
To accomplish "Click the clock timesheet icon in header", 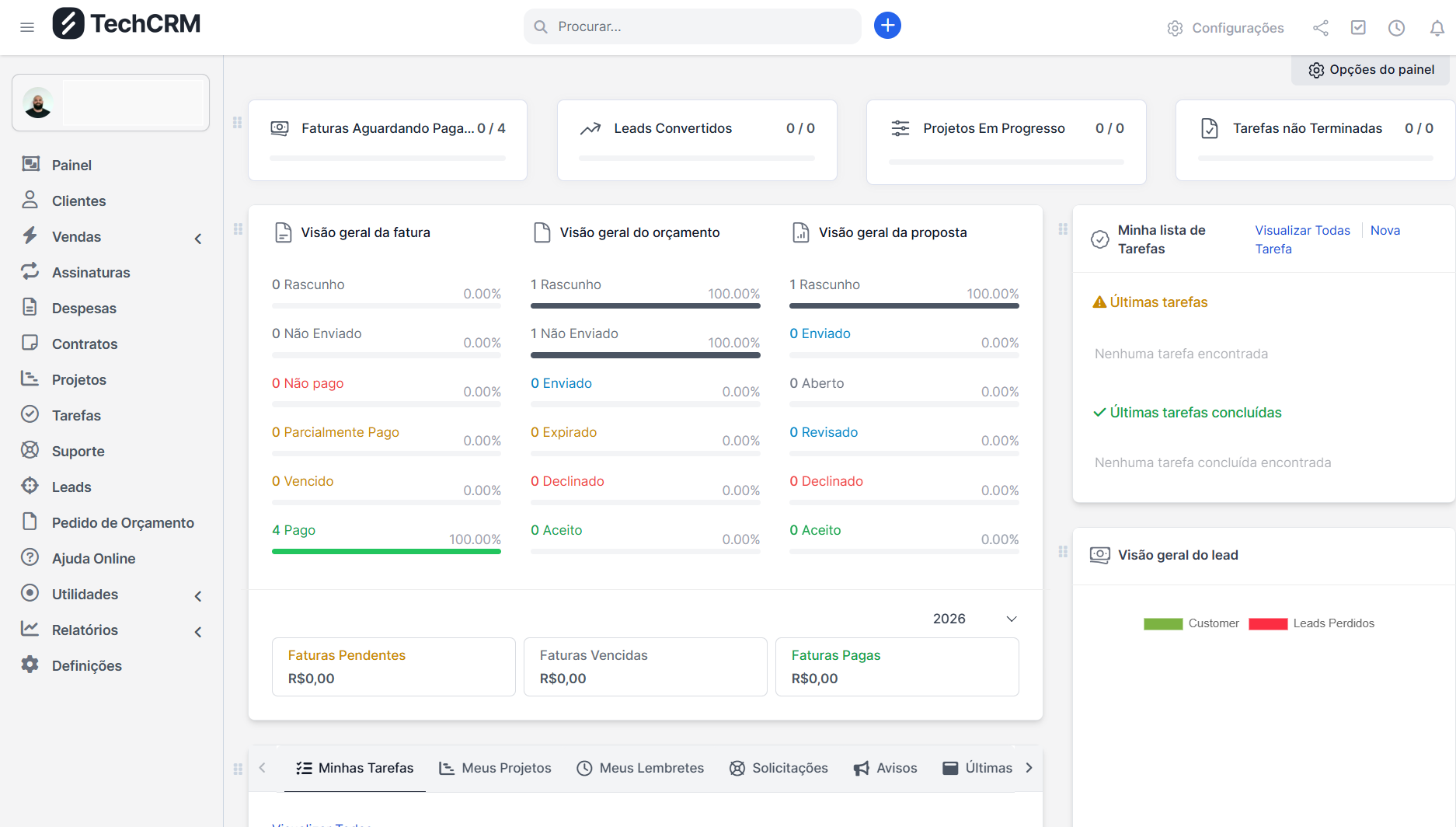I will pos(1396,28).
